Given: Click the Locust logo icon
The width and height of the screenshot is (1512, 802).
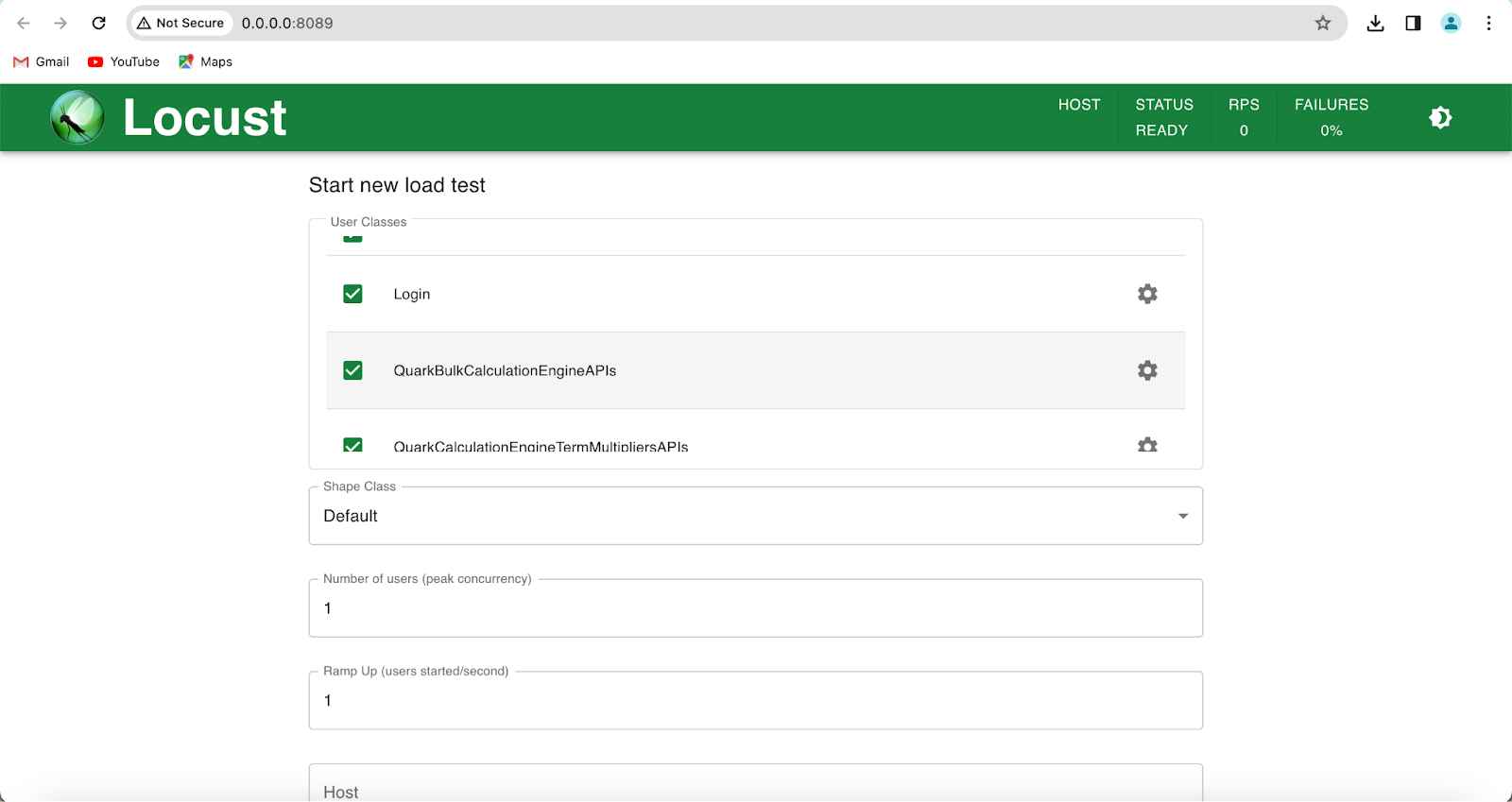Looking at the screenshot, I should coord(77,117).
